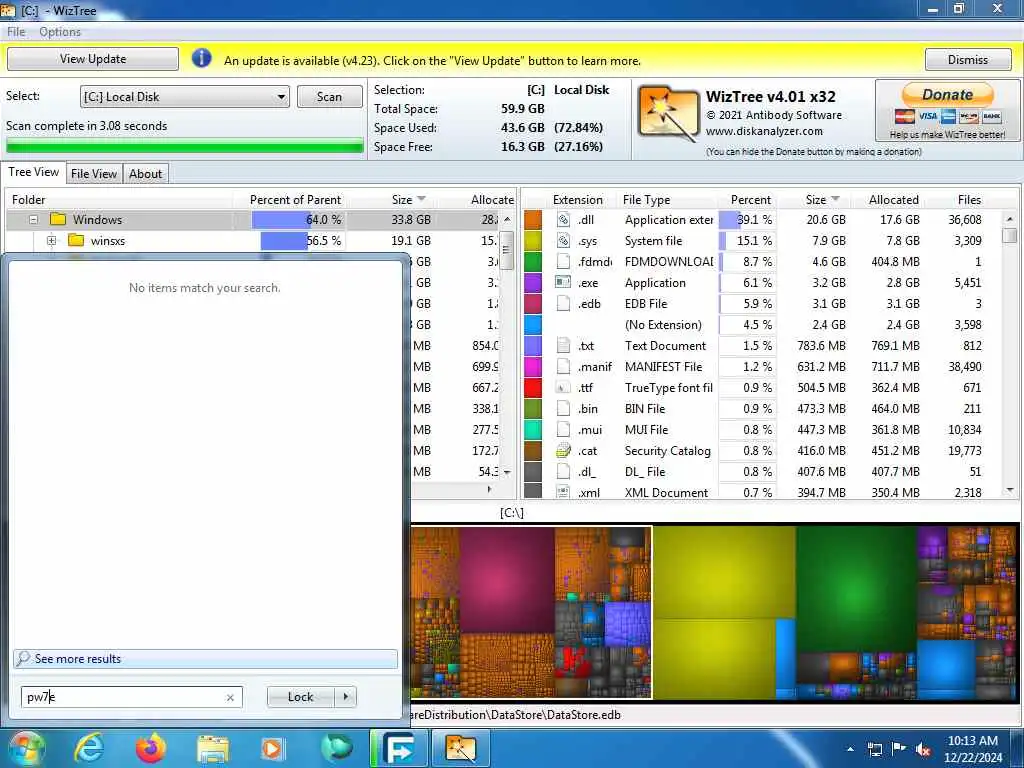Click the Files column header
The height and width of the screenshot is (768, 1024).
point(969,199)
